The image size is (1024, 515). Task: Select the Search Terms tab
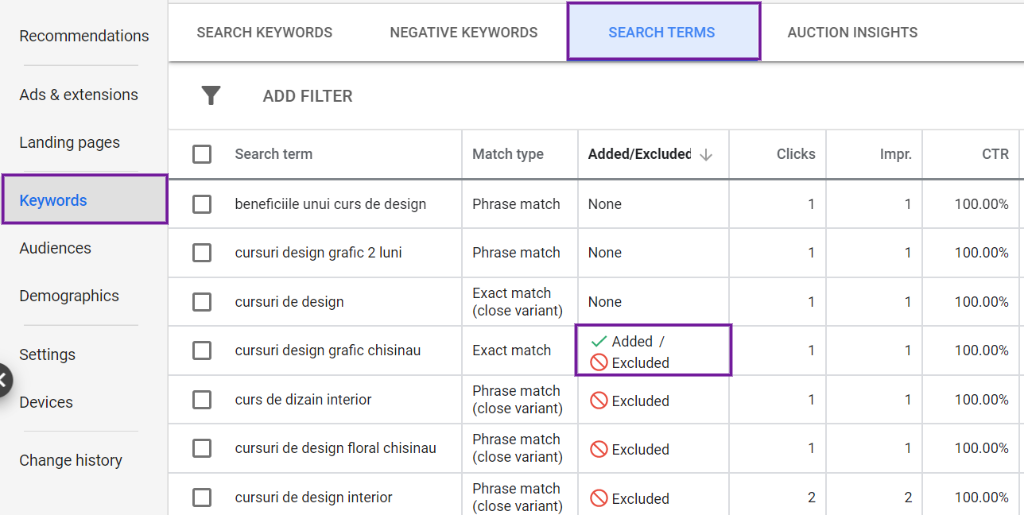[x=662, y=32]
